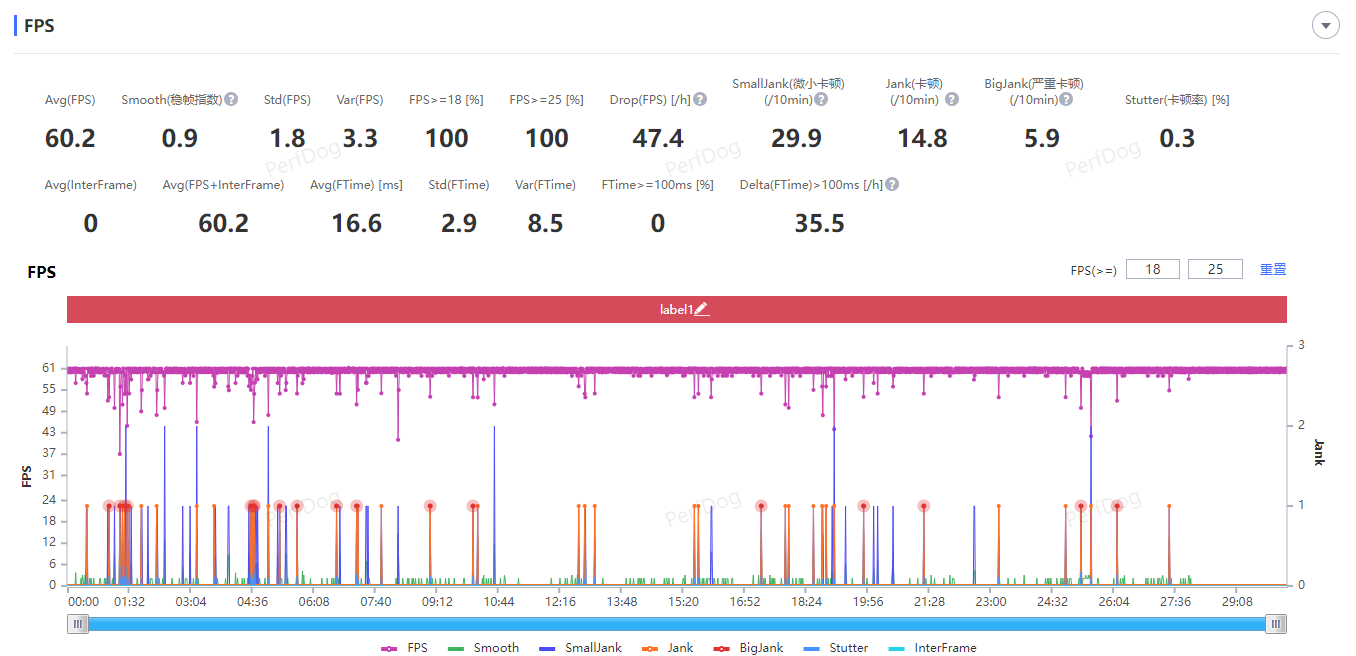
Task: Click the blue 重置 reset link
Action: coord(1273,269)
